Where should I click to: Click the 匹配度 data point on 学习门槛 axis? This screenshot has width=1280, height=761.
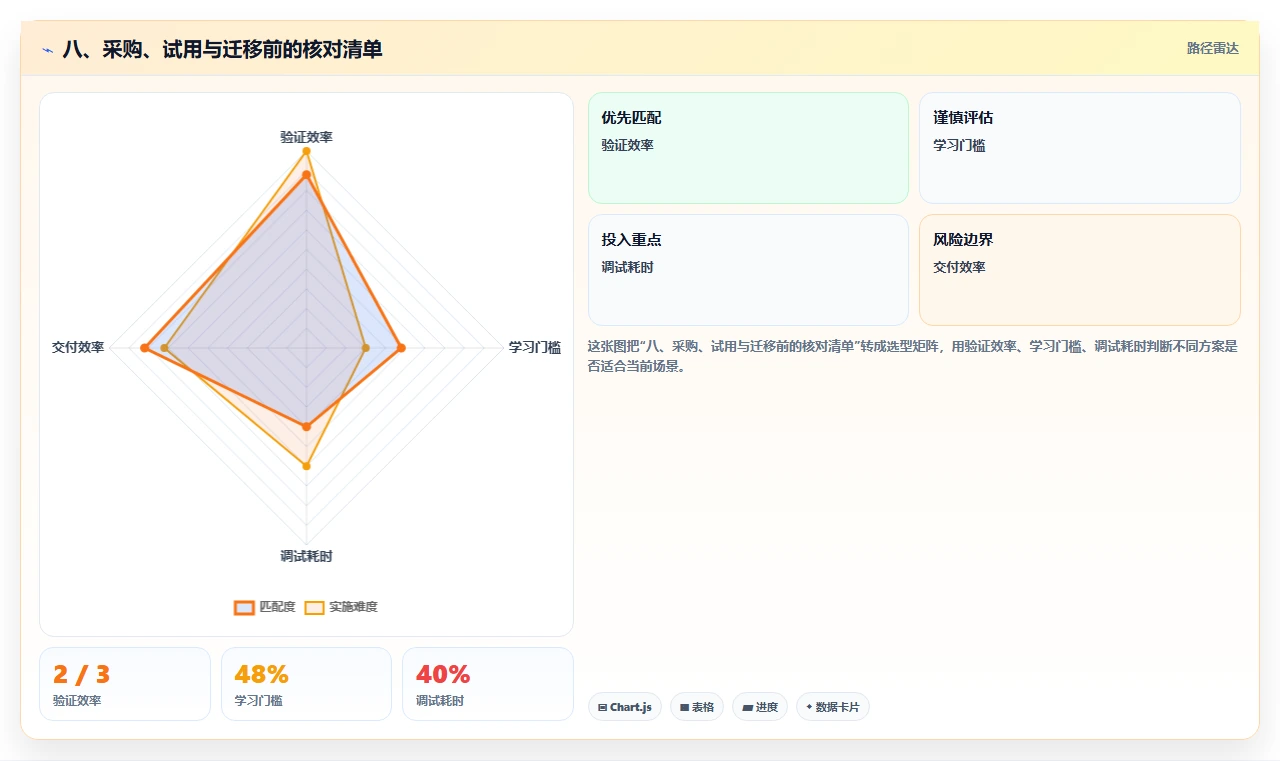(401, 348)
